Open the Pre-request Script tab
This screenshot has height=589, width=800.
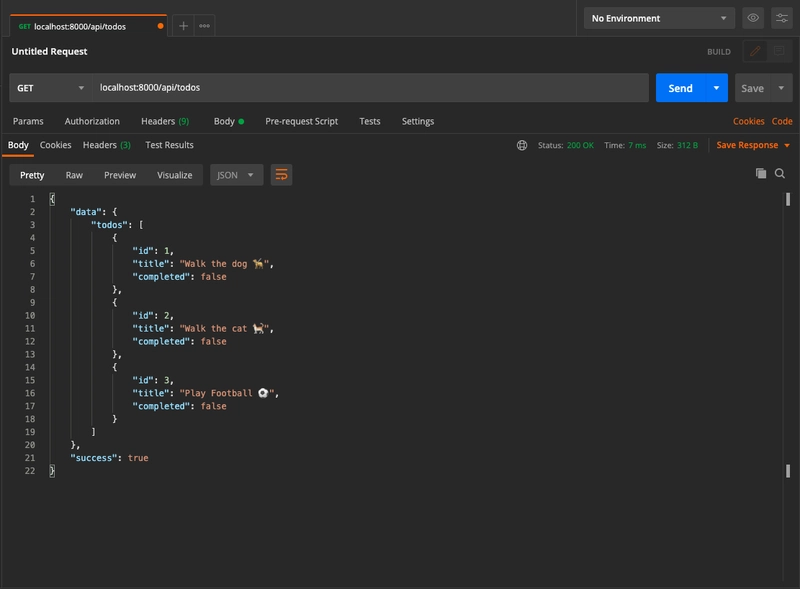302,121
